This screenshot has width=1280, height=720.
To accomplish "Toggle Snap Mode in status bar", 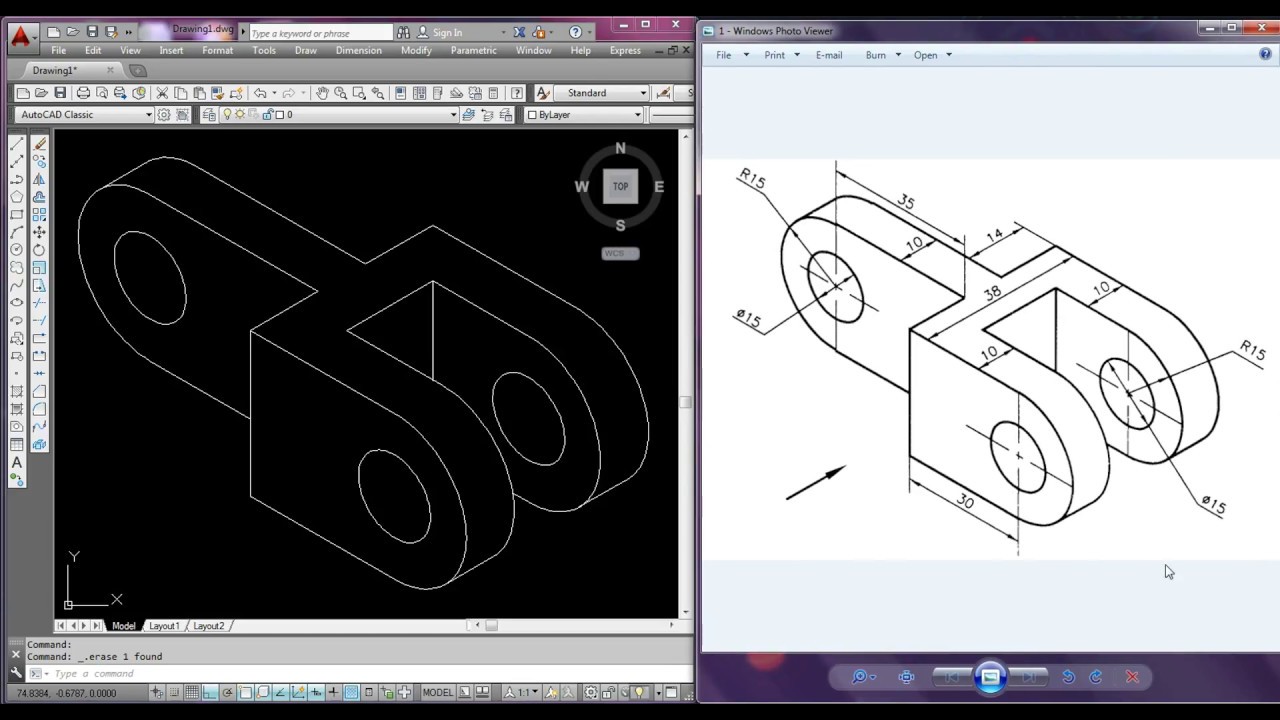I will [x=175, y=692].
